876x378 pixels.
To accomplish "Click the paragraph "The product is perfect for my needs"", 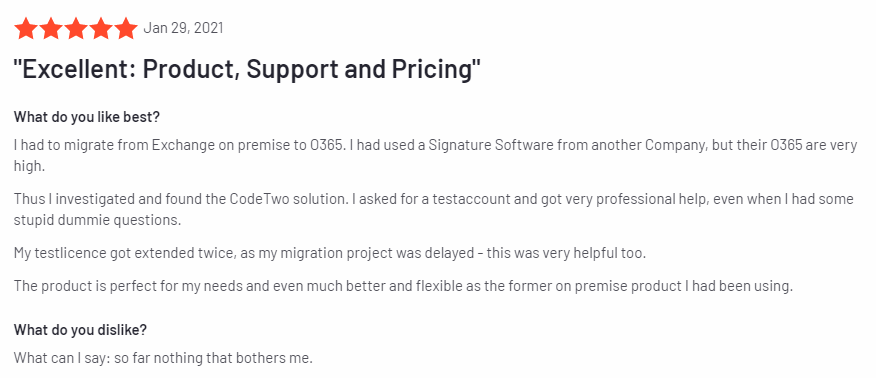I will [x=403, y=286].
